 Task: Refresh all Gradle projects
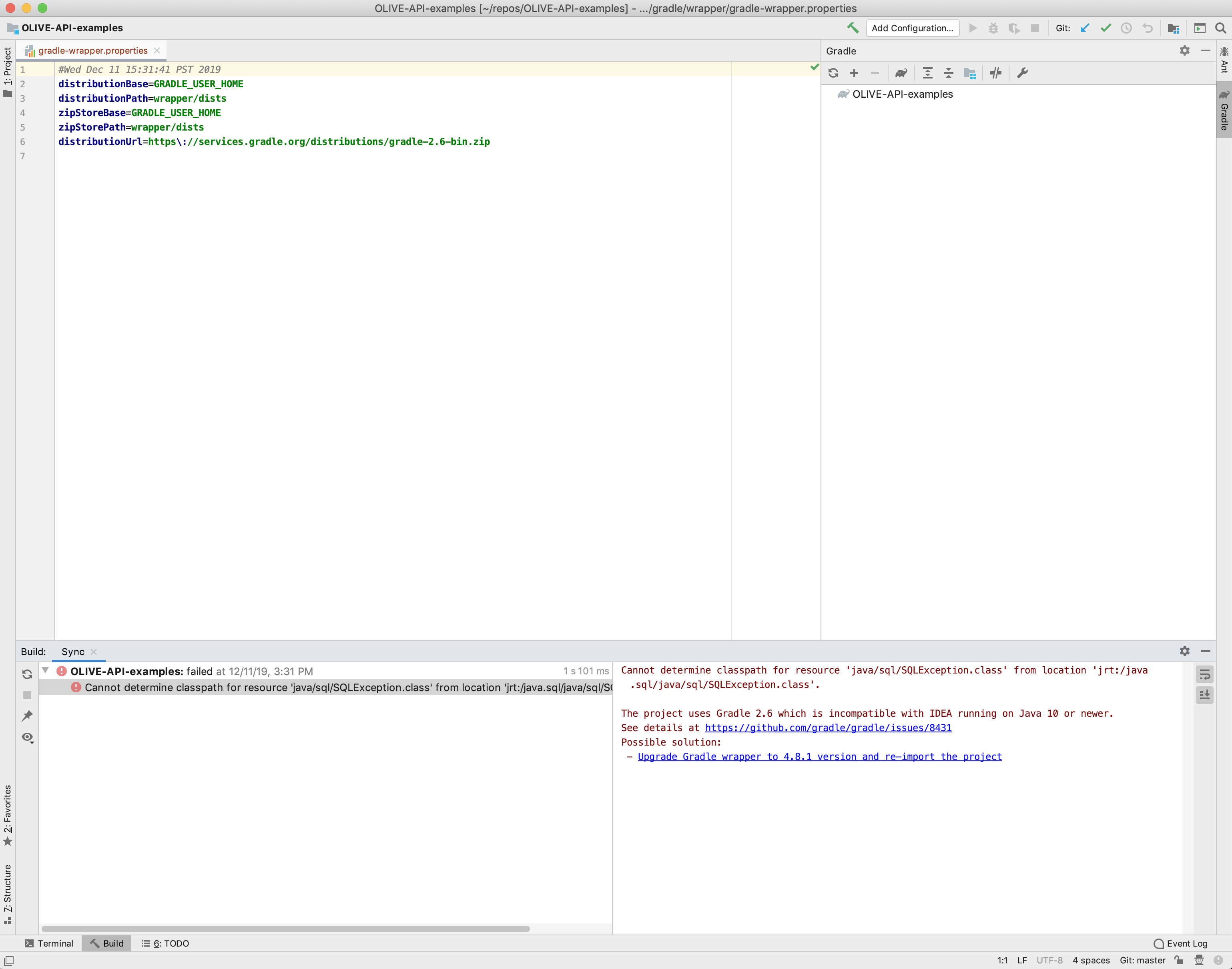tap(833, 72)
